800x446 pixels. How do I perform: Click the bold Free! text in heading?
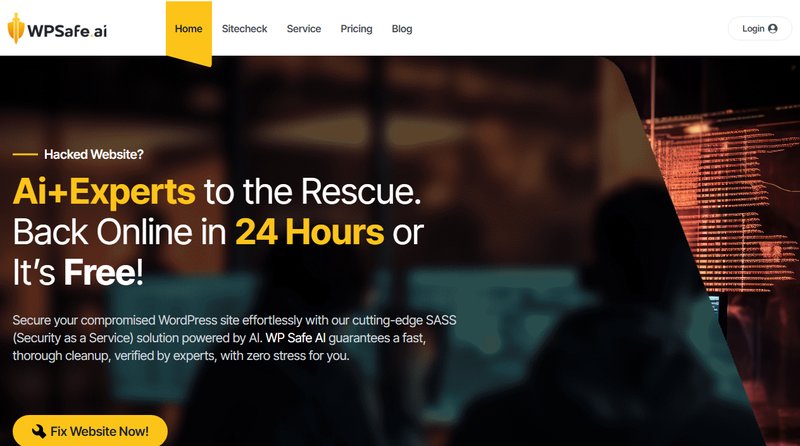click(x=103, y=272)
